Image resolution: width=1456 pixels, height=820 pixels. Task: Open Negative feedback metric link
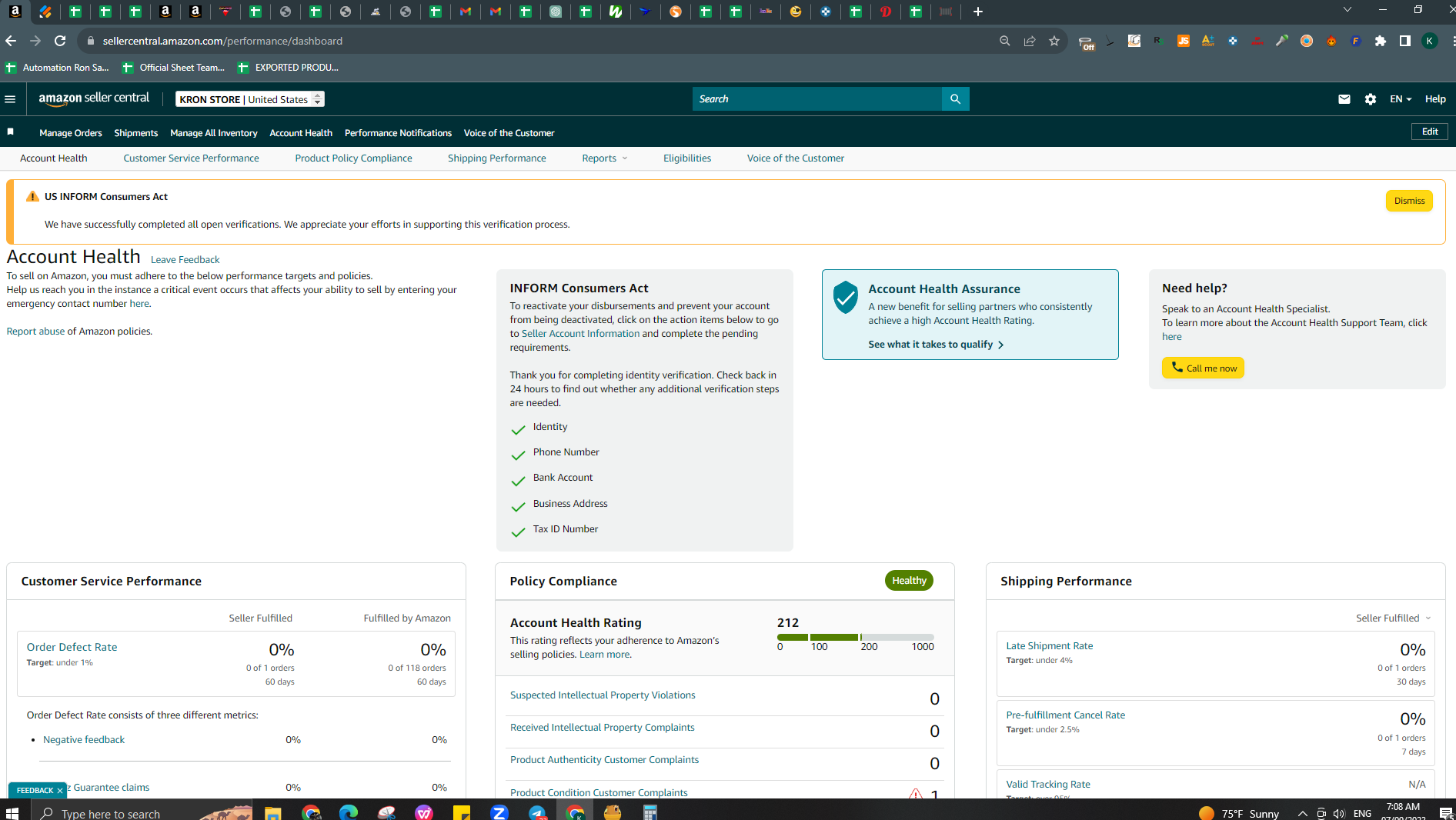(x=83, y=740)
